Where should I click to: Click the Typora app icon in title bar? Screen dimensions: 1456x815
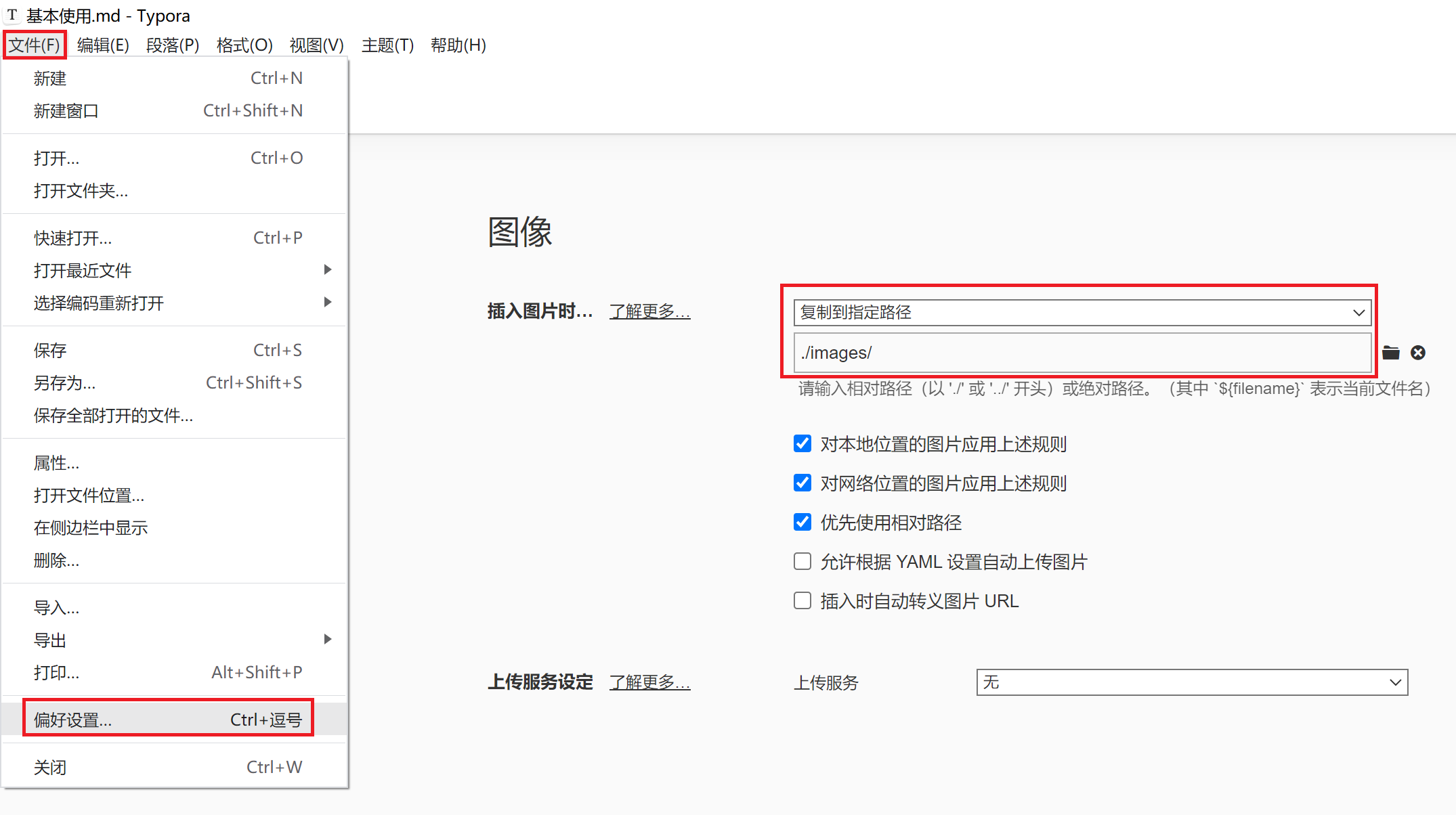(12, 15)
